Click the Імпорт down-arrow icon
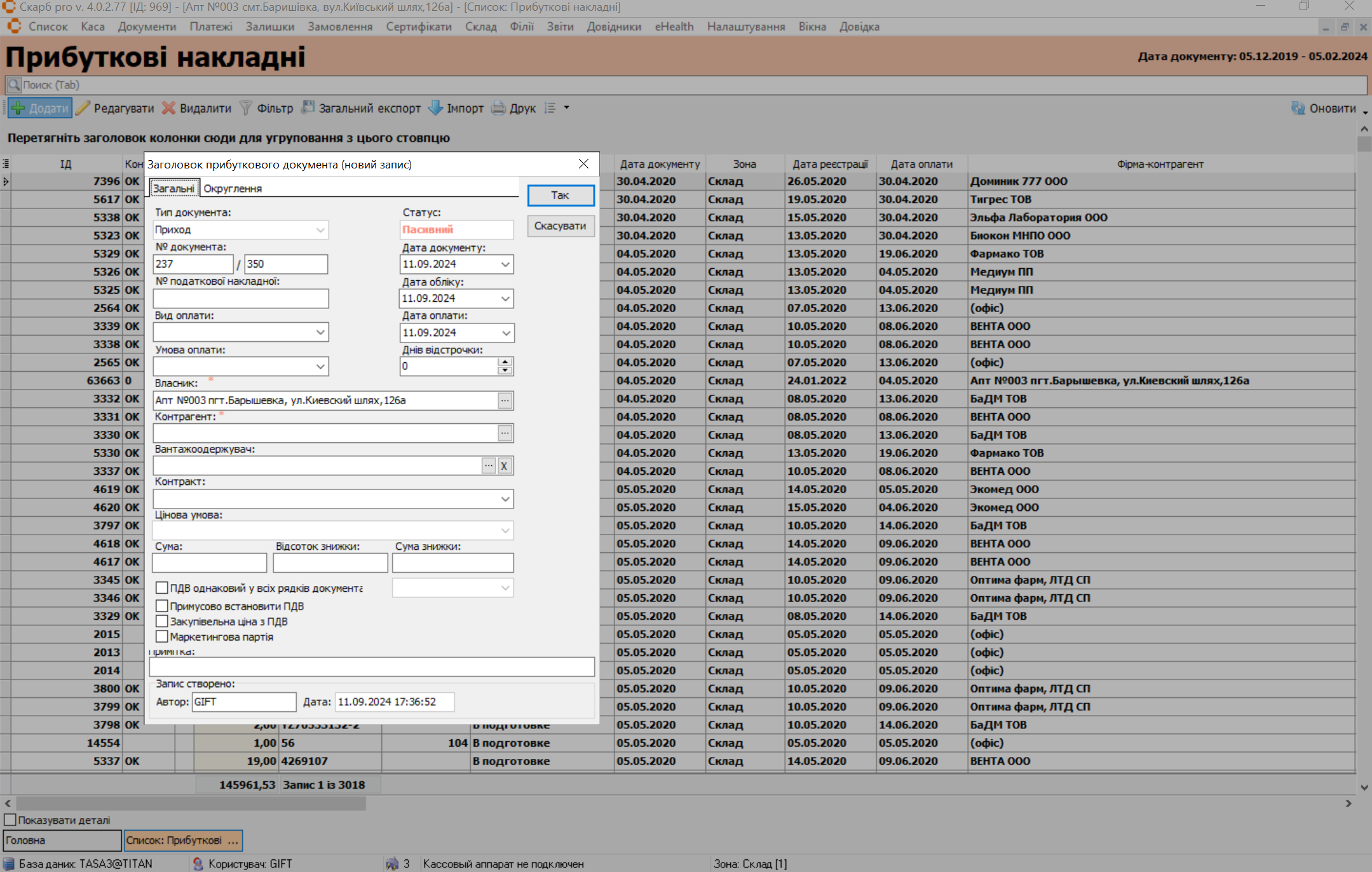The height and width of the screenshot is (872, 1372). tap(436, 108)
